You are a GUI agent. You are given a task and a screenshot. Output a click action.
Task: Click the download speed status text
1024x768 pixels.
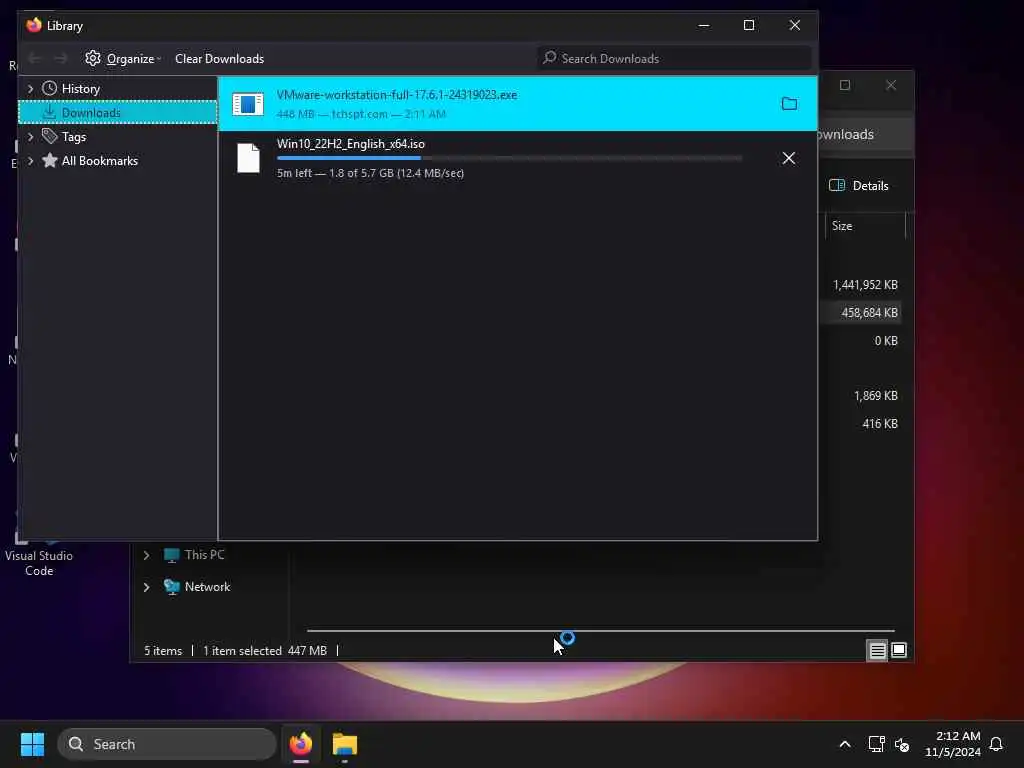(x=370, y=173)
